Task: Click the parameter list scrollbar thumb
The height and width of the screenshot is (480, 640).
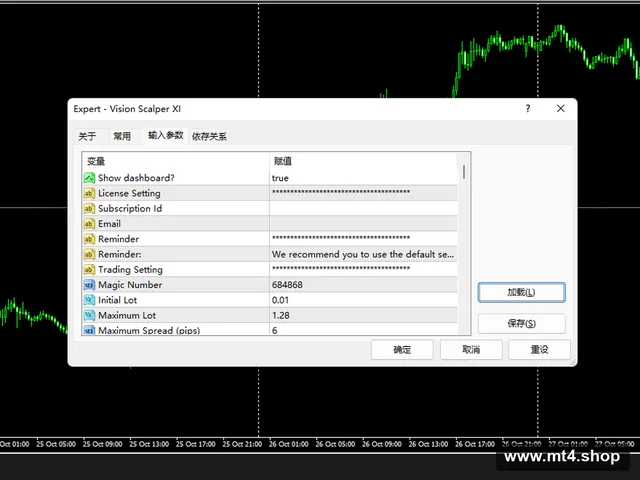Action: (464, 172)
